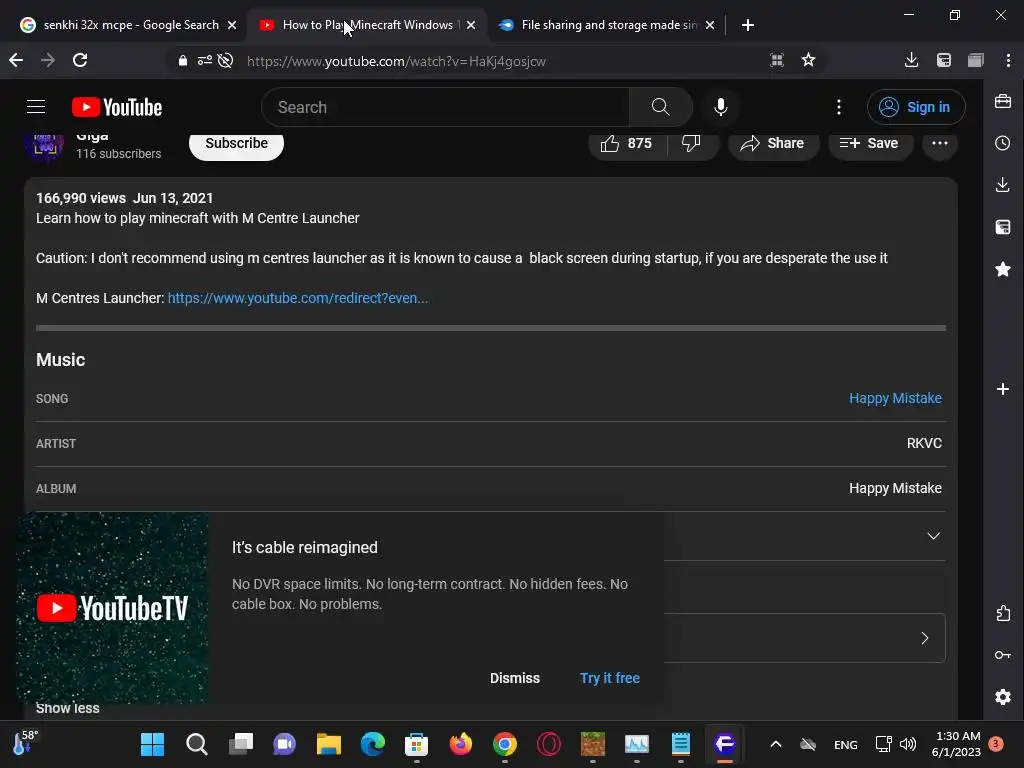This screenshot has height=768, width=1024.
Task: Open a new browser tab with plus button
Action: click(748, 25)
